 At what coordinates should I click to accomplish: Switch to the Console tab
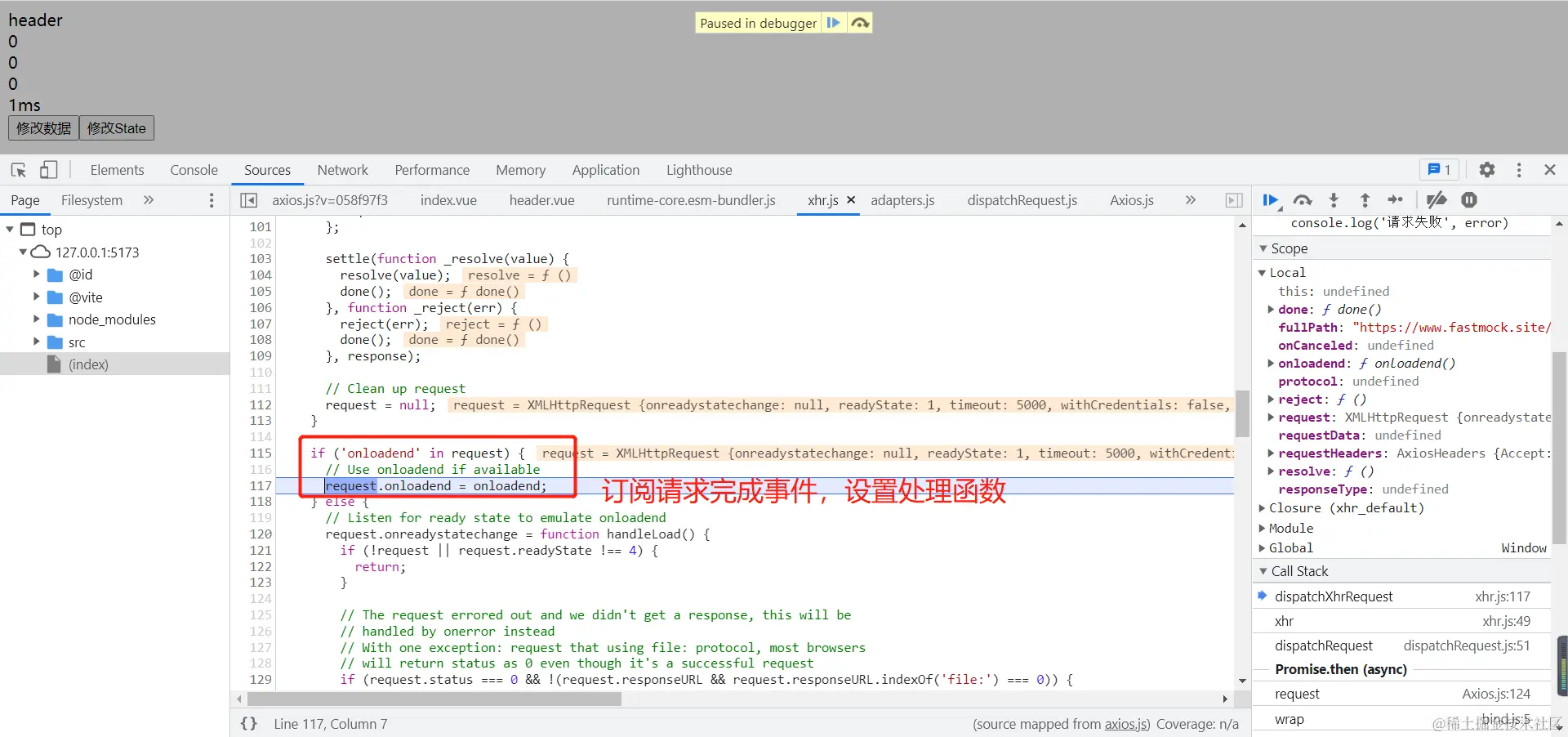[194, 170]
